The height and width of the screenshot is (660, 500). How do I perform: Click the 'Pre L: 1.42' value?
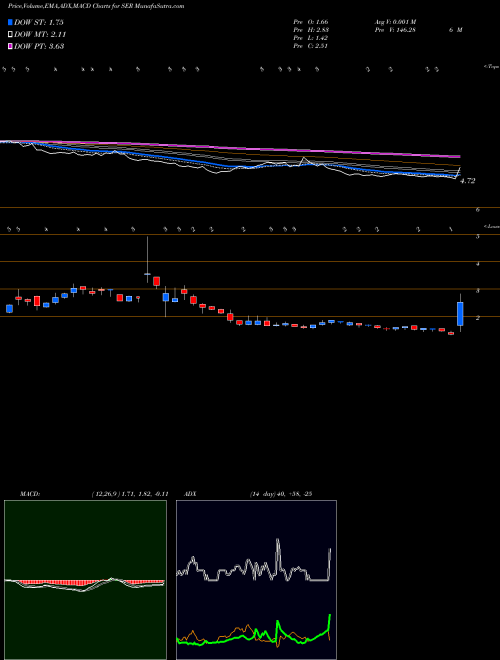click(311, 38)
